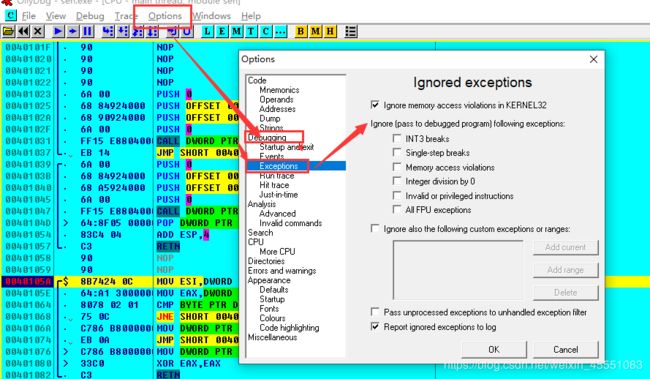The height and width of the screenshot is (379, 650).
Task: Click the Execute till return icon
Action: (x=172, y=32)
